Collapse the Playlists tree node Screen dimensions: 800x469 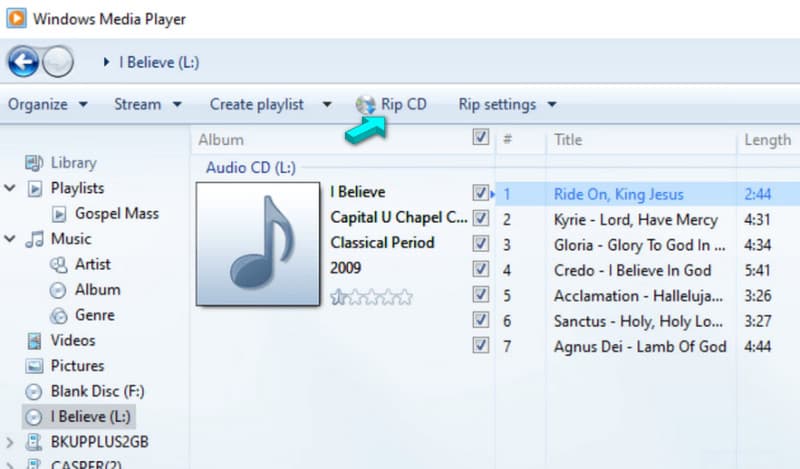pyautogui.click(x=10, y=188)
